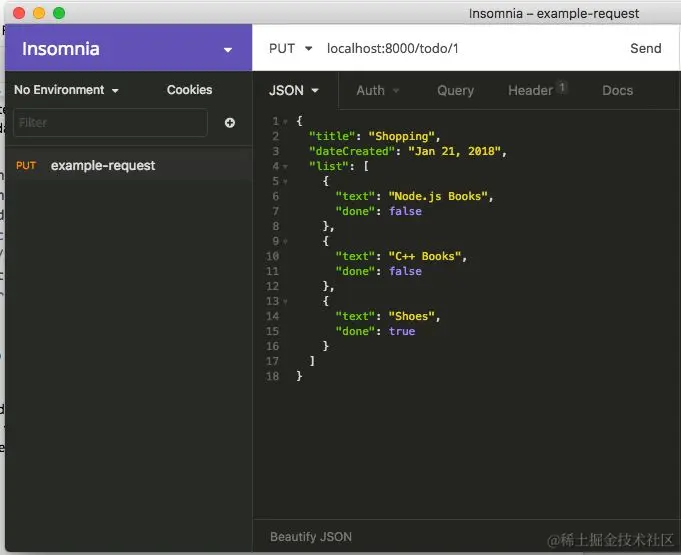The height and width of the screenshot is (555, 681).
Task: Click the Filter input field
Action: coord(110,123)
